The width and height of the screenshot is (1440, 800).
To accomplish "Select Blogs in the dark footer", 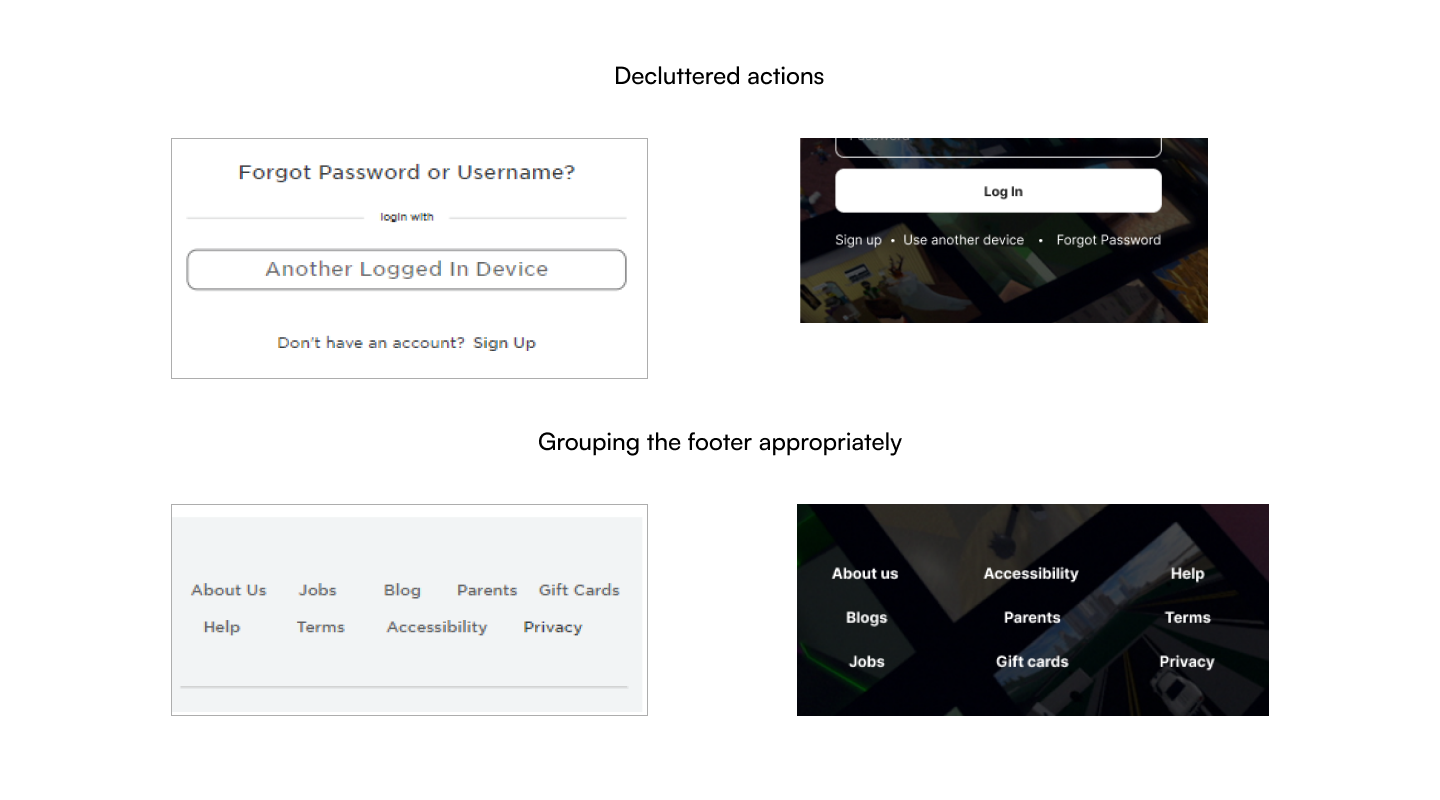I will [x=866, y=617].
